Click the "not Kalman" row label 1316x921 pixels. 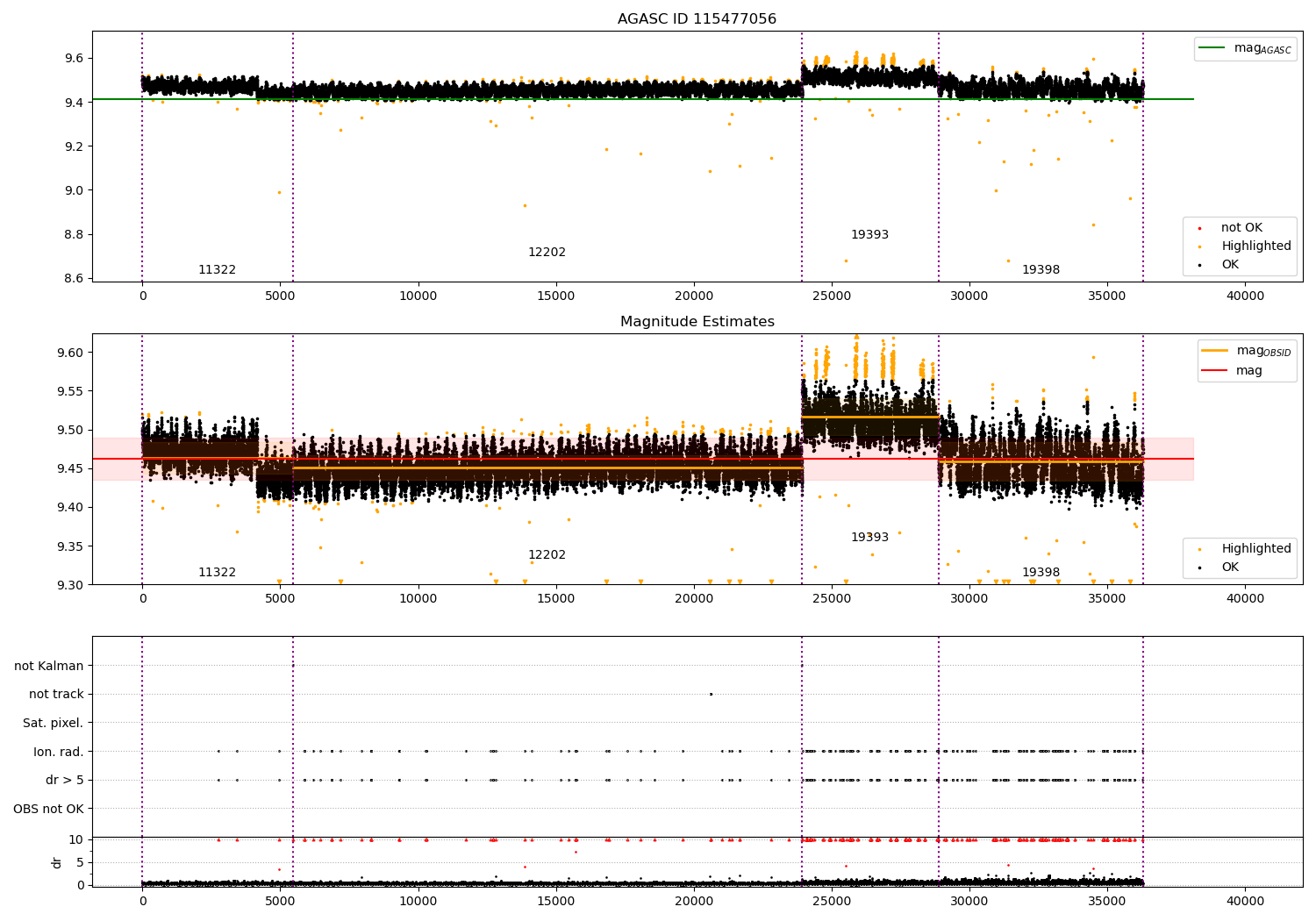click(x=49, y=666)
